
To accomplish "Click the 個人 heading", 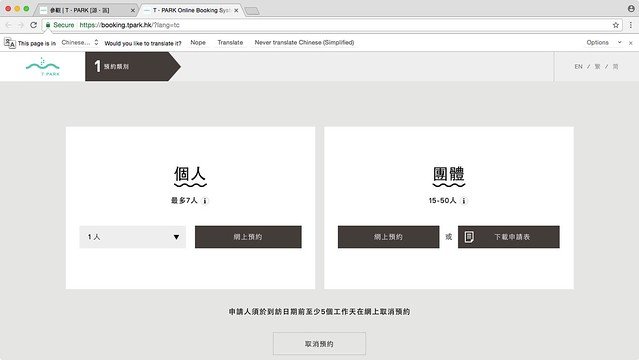I will (x=190, y=174).
